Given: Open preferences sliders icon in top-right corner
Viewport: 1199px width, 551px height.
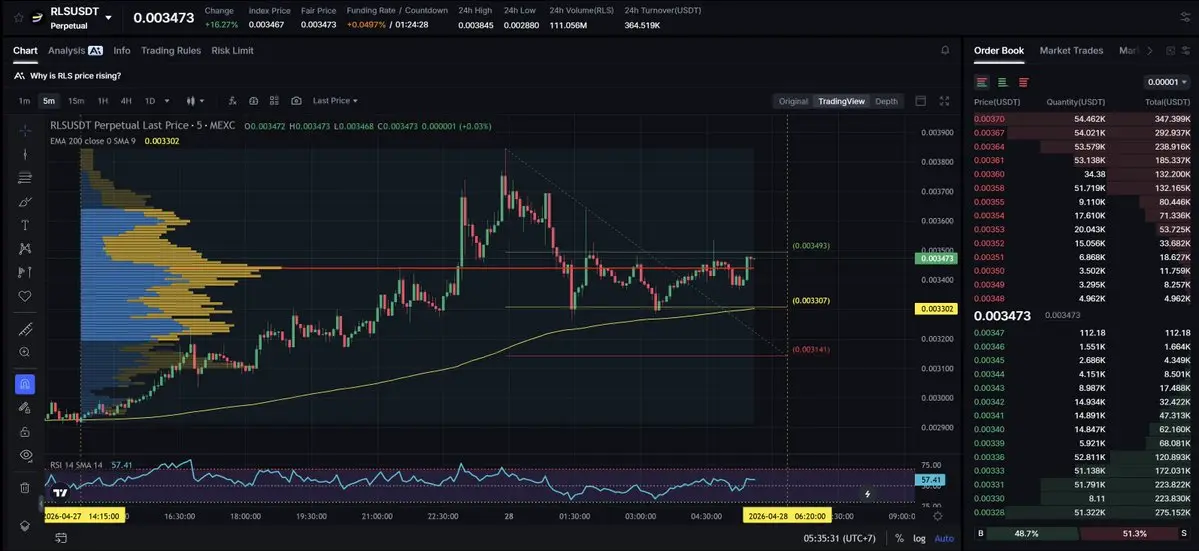Looking at the screenshot, I should (1185, 18).
